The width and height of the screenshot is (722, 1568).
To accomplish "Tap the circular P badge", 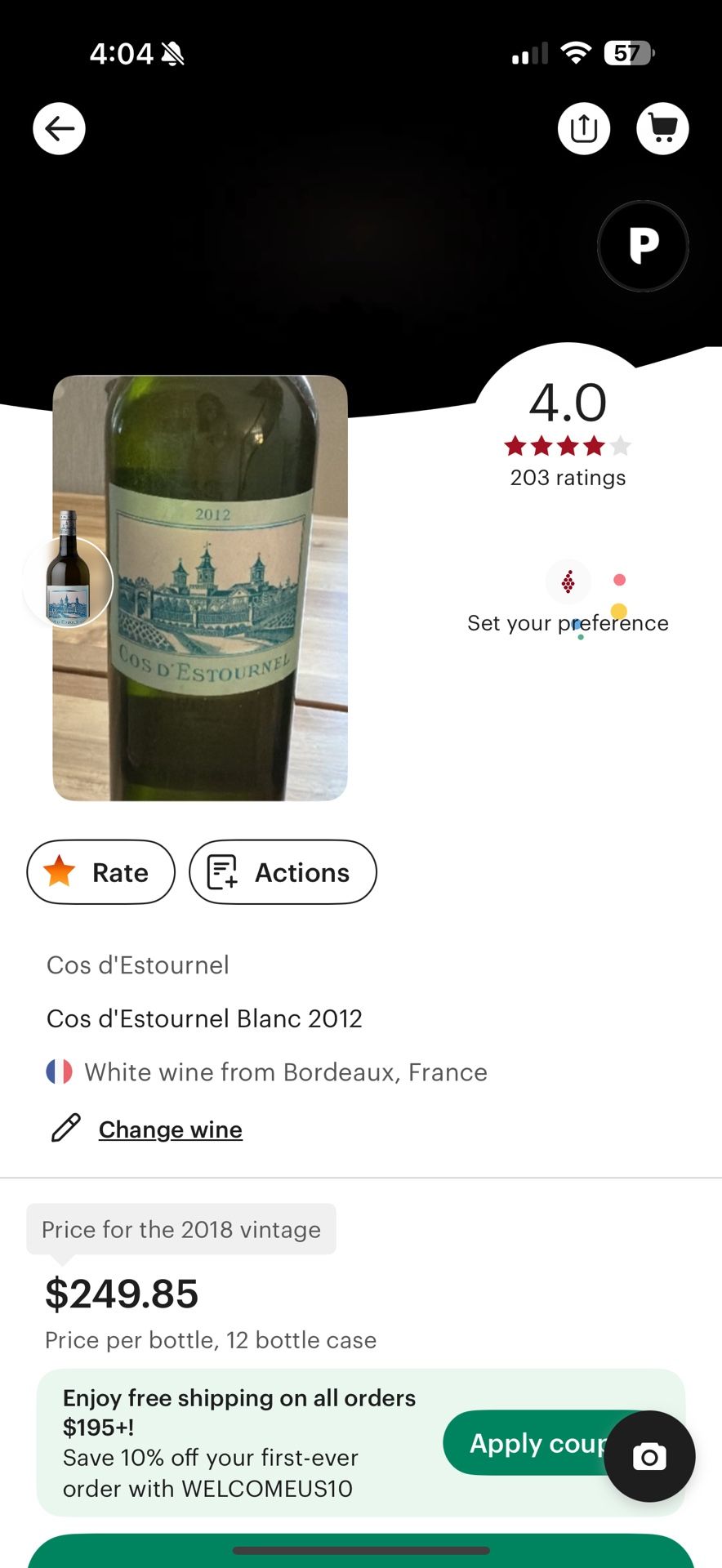I will pyautogui.click(x=643, y=246).
